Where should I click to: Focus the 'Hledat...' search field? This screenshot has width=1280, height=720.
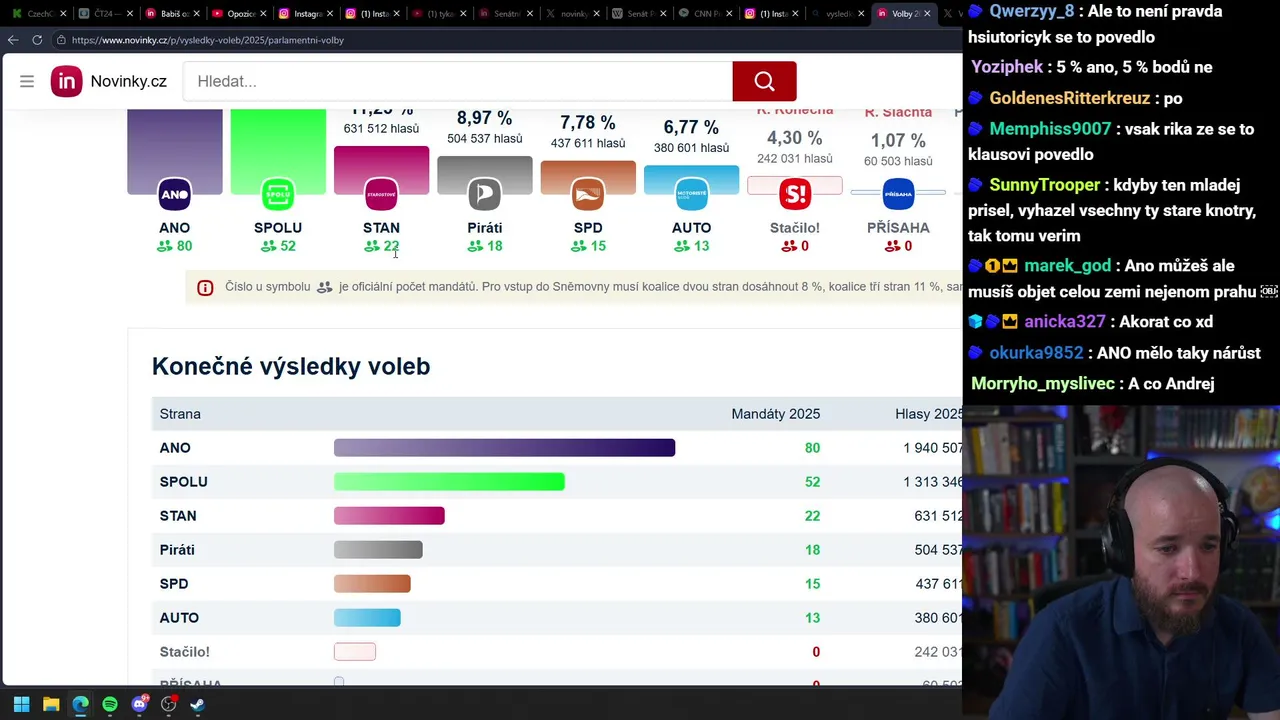(x=458, y=81)
